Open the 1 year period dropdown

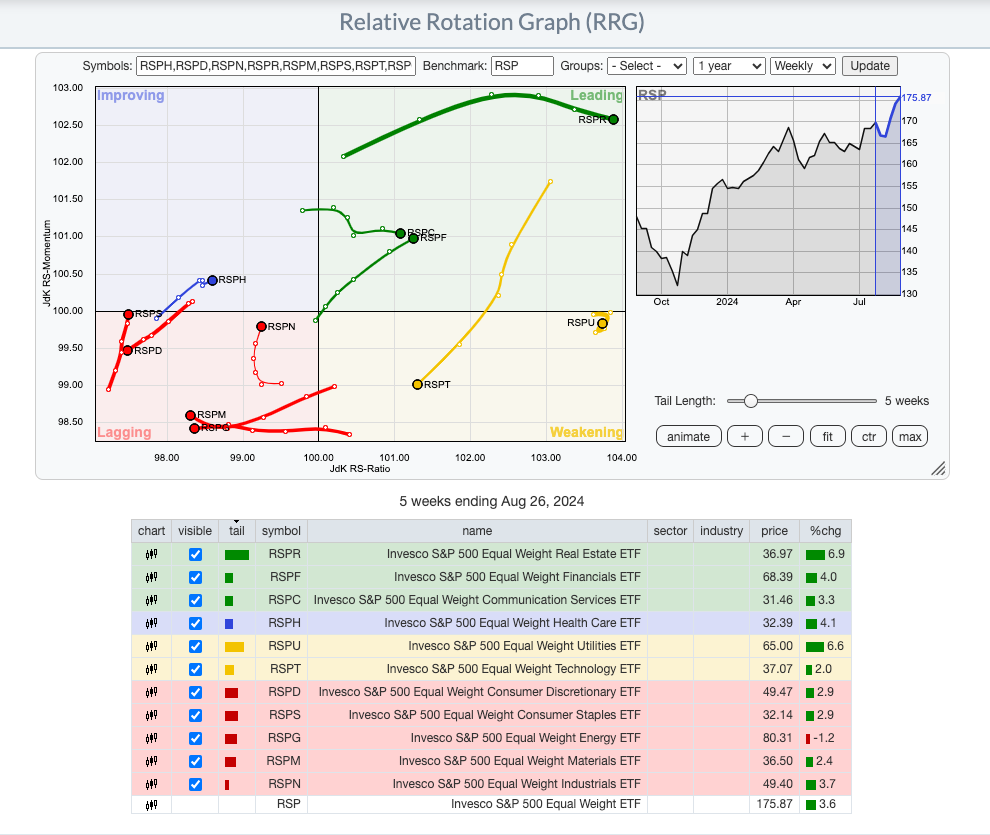(x=729, y=66)
